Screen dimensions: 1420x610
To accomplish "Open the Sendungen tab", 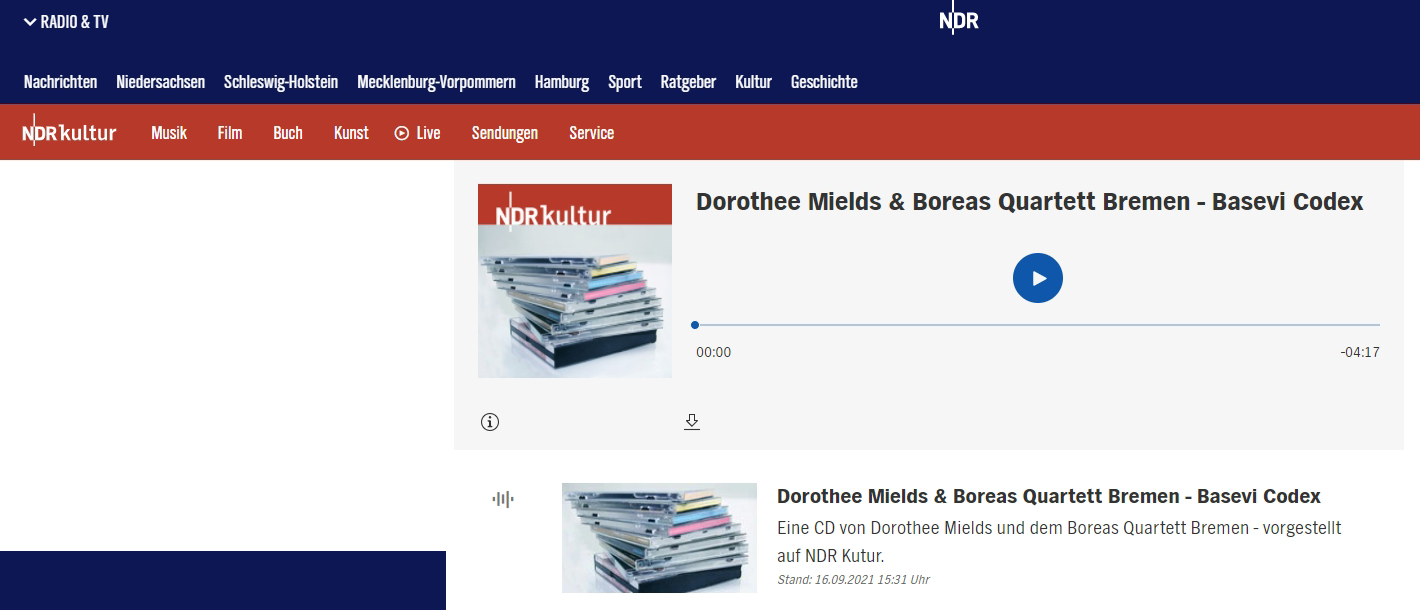I will 504,133.
